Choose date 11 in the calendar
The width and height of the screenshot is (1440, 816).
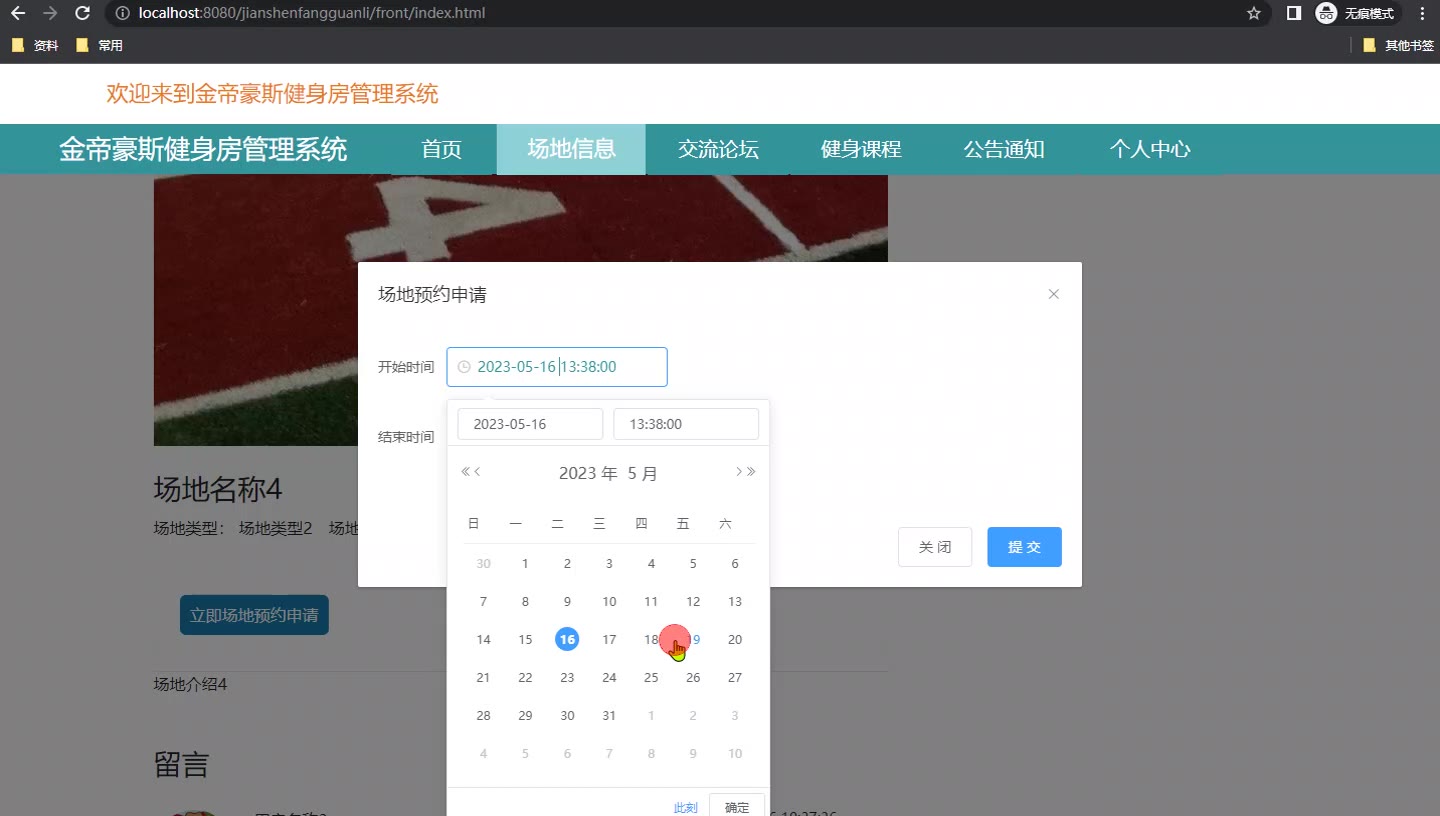pos(651,602)
